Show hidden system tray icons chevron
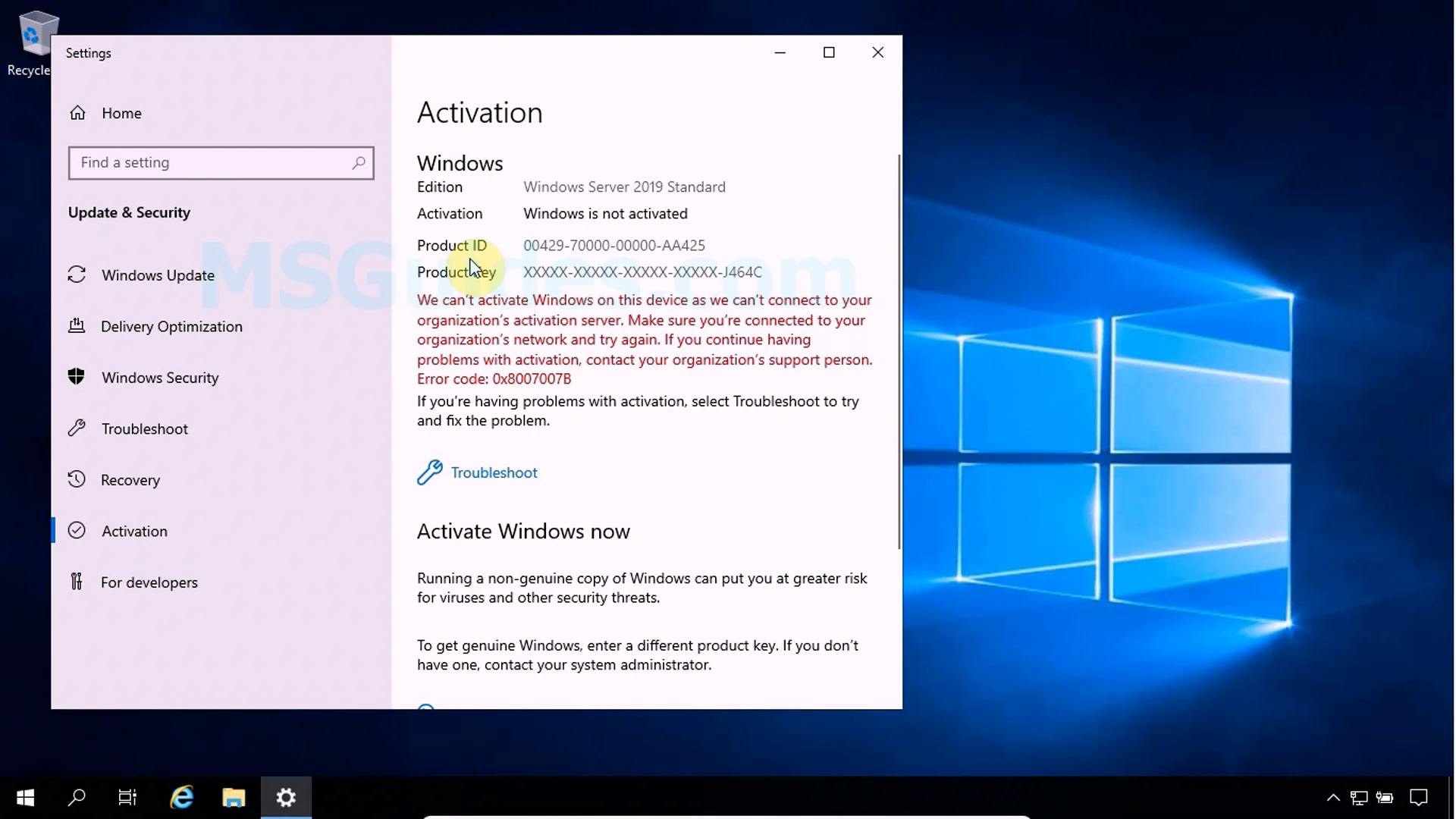Screen dimensions: 1456x819 pyautogui.click(x=1332, y=797)
